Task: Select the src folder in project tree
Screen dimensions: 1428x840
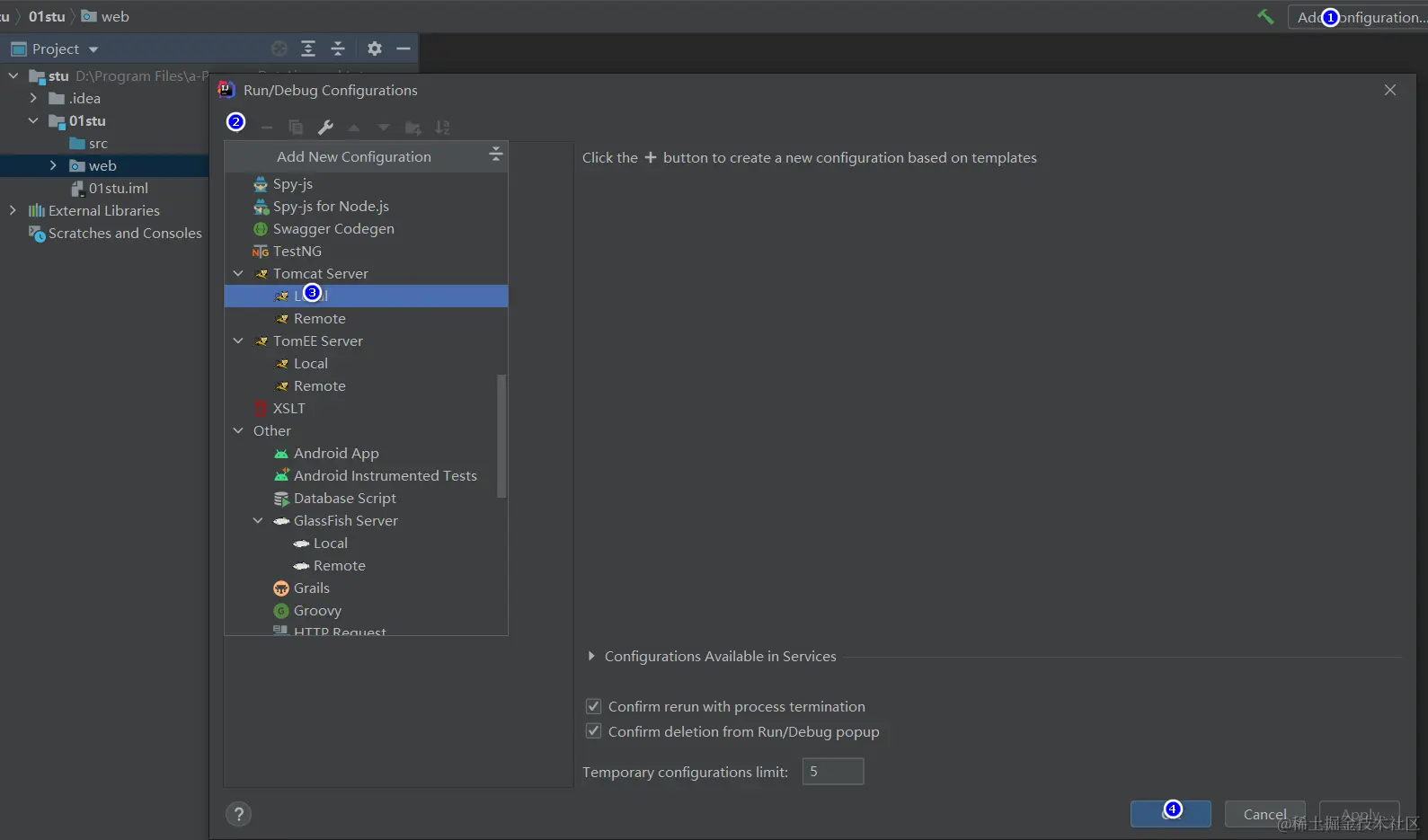Action: [89, 143]
